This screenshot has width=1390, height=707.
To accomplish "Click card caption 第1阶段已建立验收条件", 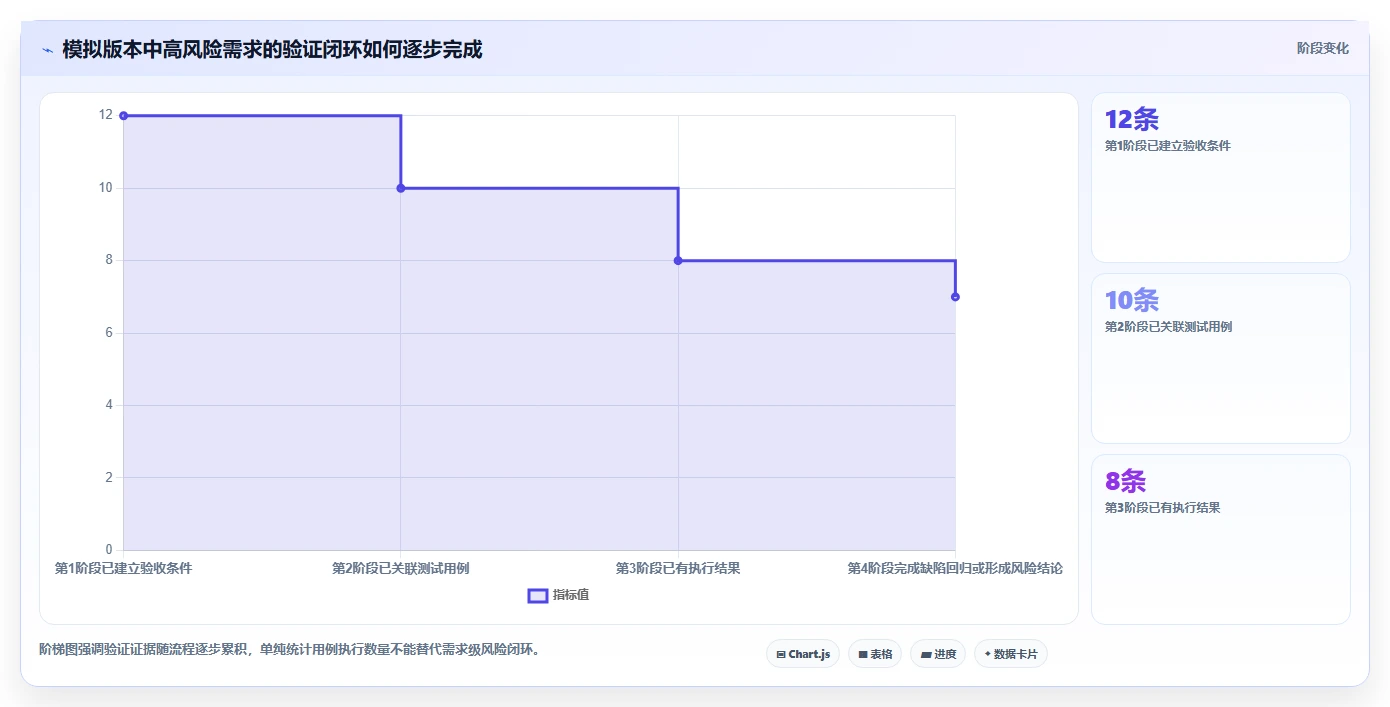I will coord(1167,146).
